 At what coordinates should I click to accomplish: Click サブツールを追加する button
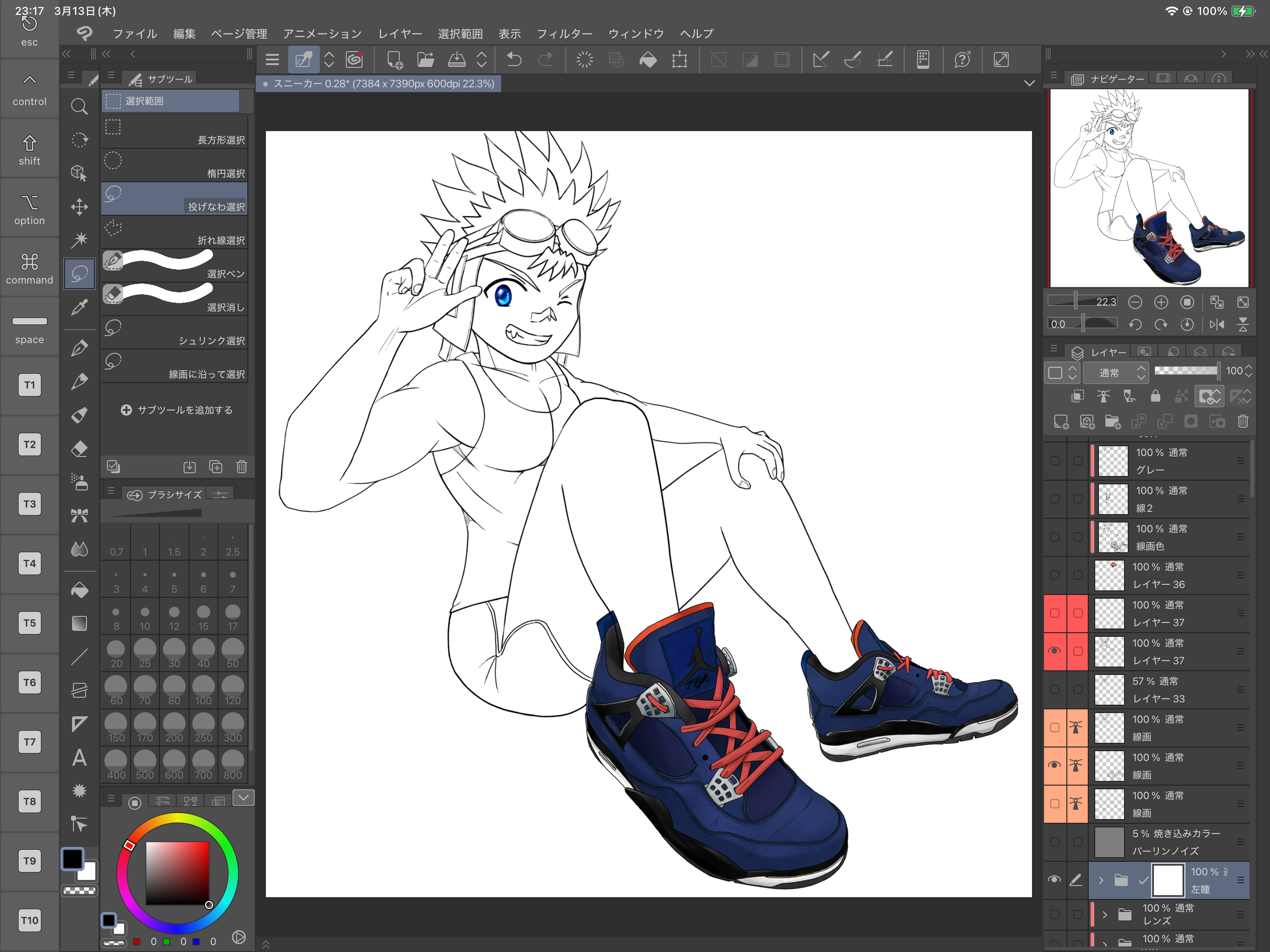177,410
